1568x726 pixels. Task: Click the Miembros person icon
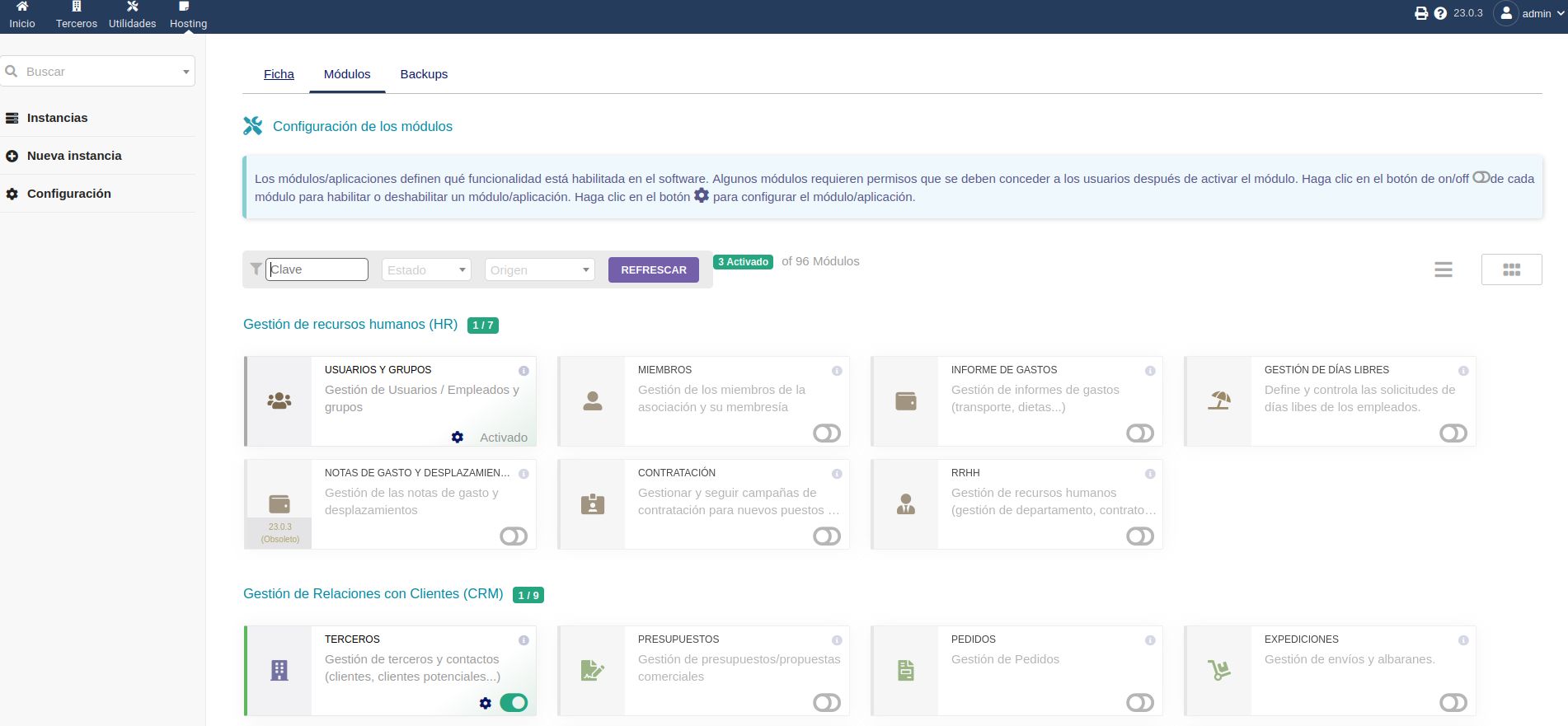pos(593,401)
